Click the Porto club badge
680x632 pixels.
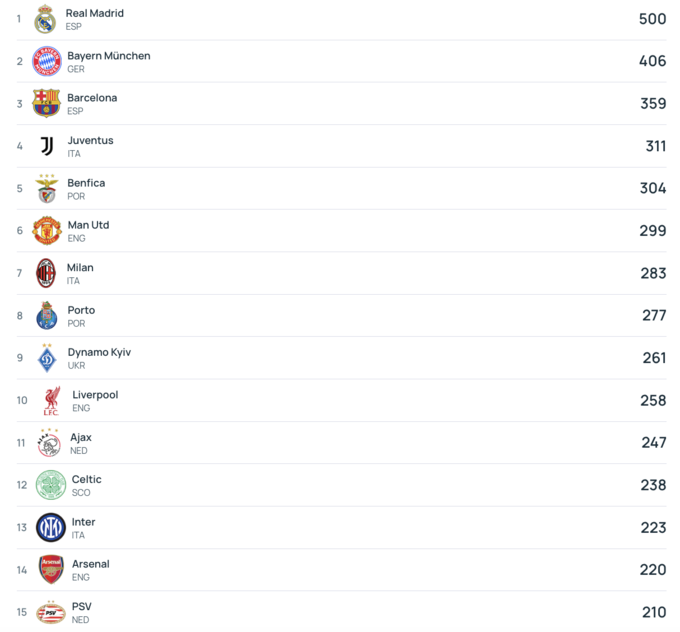(x=47, y=316)
